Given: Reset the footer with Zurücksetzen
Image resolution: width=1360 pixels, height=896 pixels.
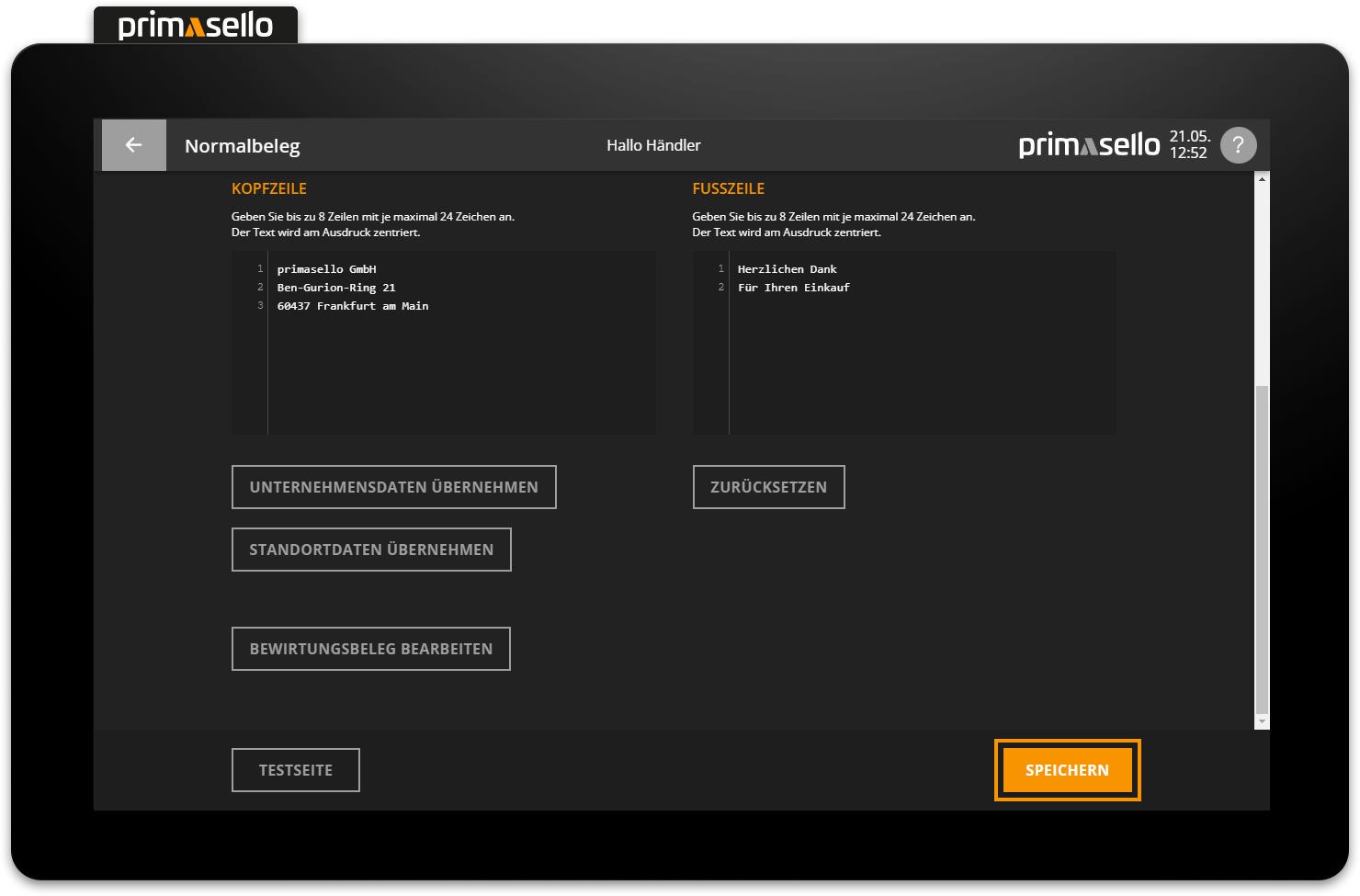Looking at the screenshot, I should (x=768, y=487).
